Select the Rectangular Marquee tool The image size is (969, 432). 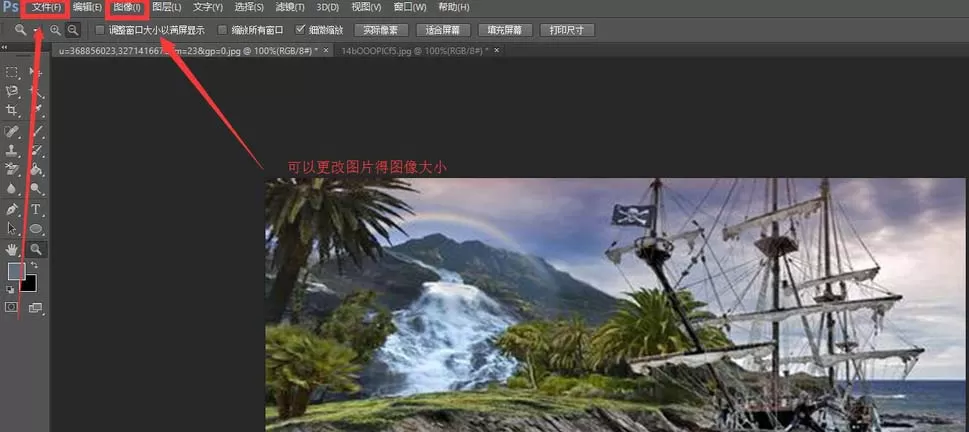(x=11, y=72)
